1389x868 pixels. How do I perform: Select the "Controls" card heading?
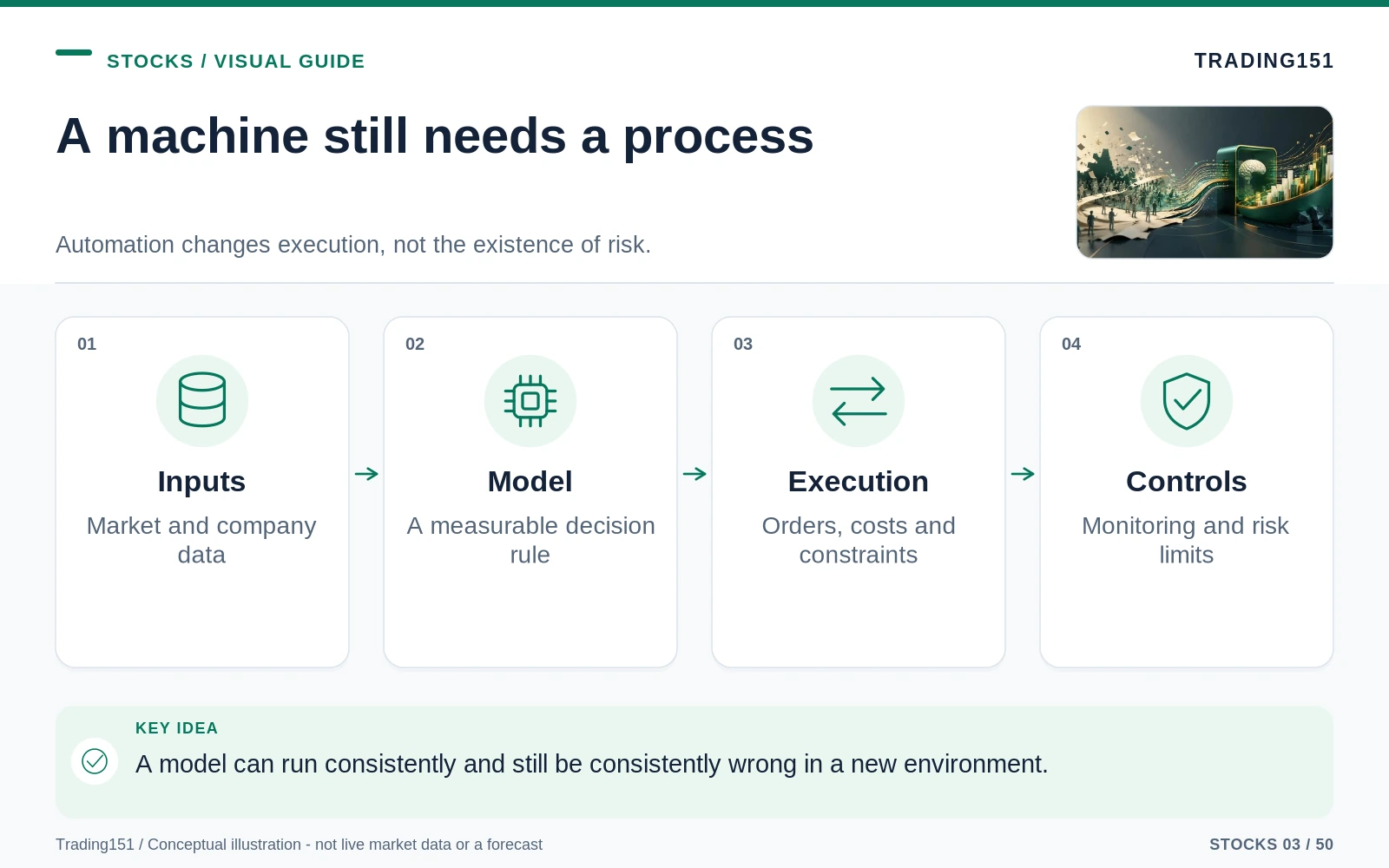click(x=1187, y=482)
